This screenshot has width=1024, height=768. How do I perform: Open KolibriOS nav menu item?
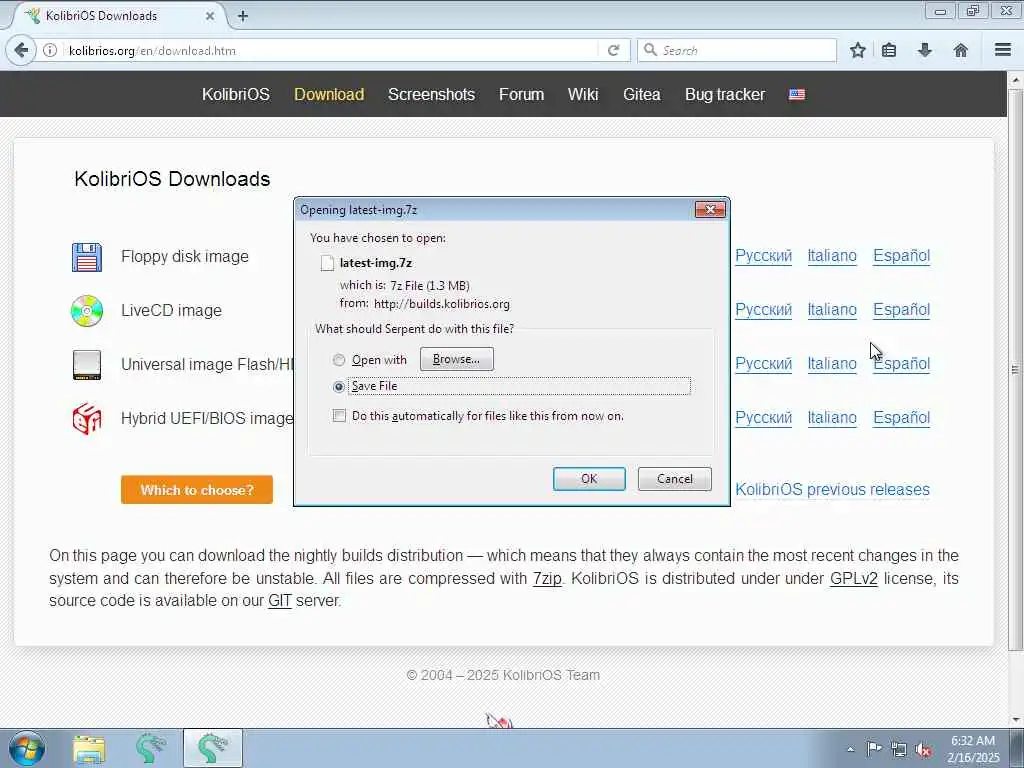(x=236, y=95)
